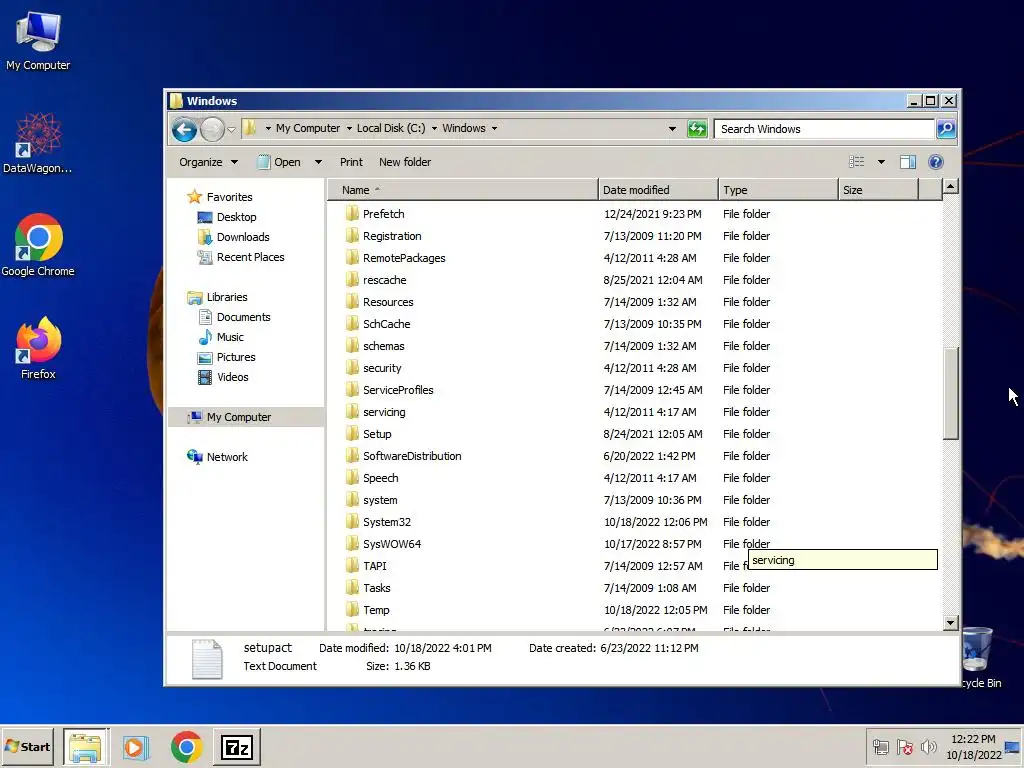Click the taskbar clock
Viewport: 1024px width, 768px height.
pos(973,746)
